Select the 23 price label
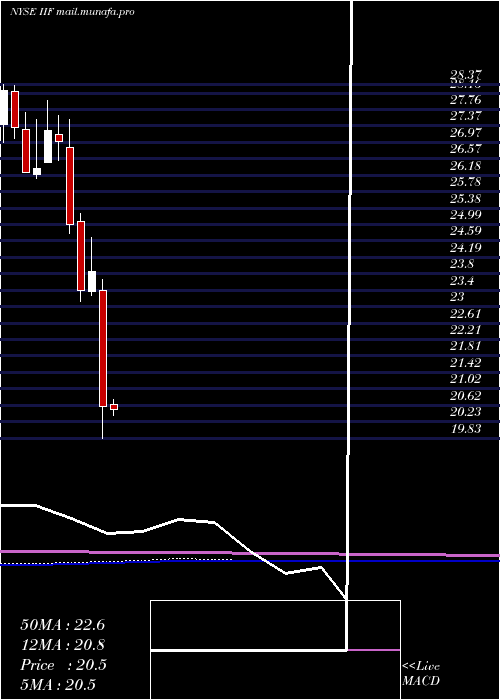500x700 pixels. [x=457, y=297]
